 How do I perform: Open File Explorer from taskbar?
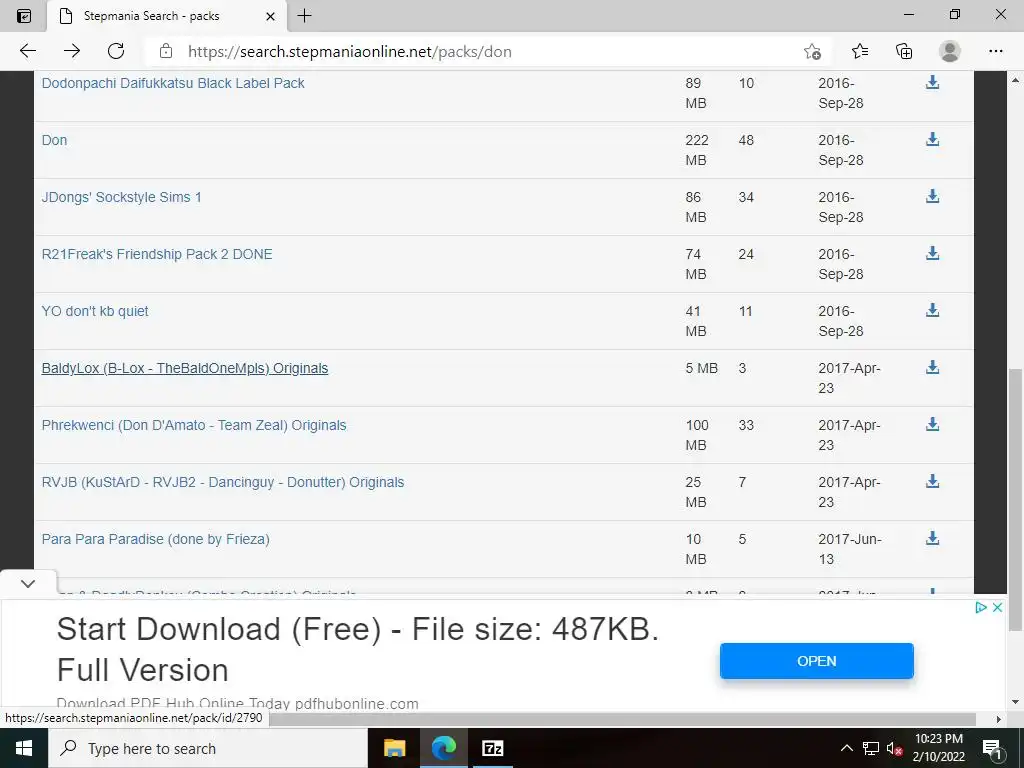click(394, 748)
